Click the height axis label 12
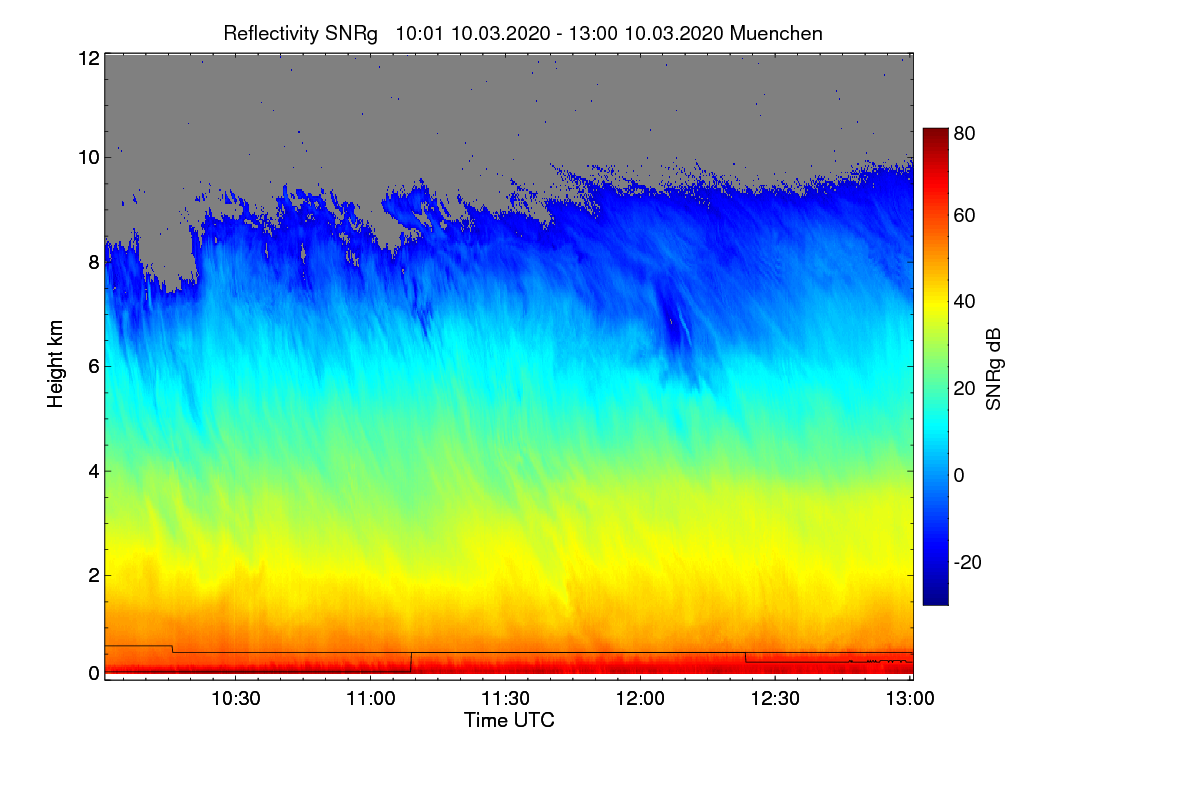Viewport: 1200px width, 800px height. (x=88, y=58)
